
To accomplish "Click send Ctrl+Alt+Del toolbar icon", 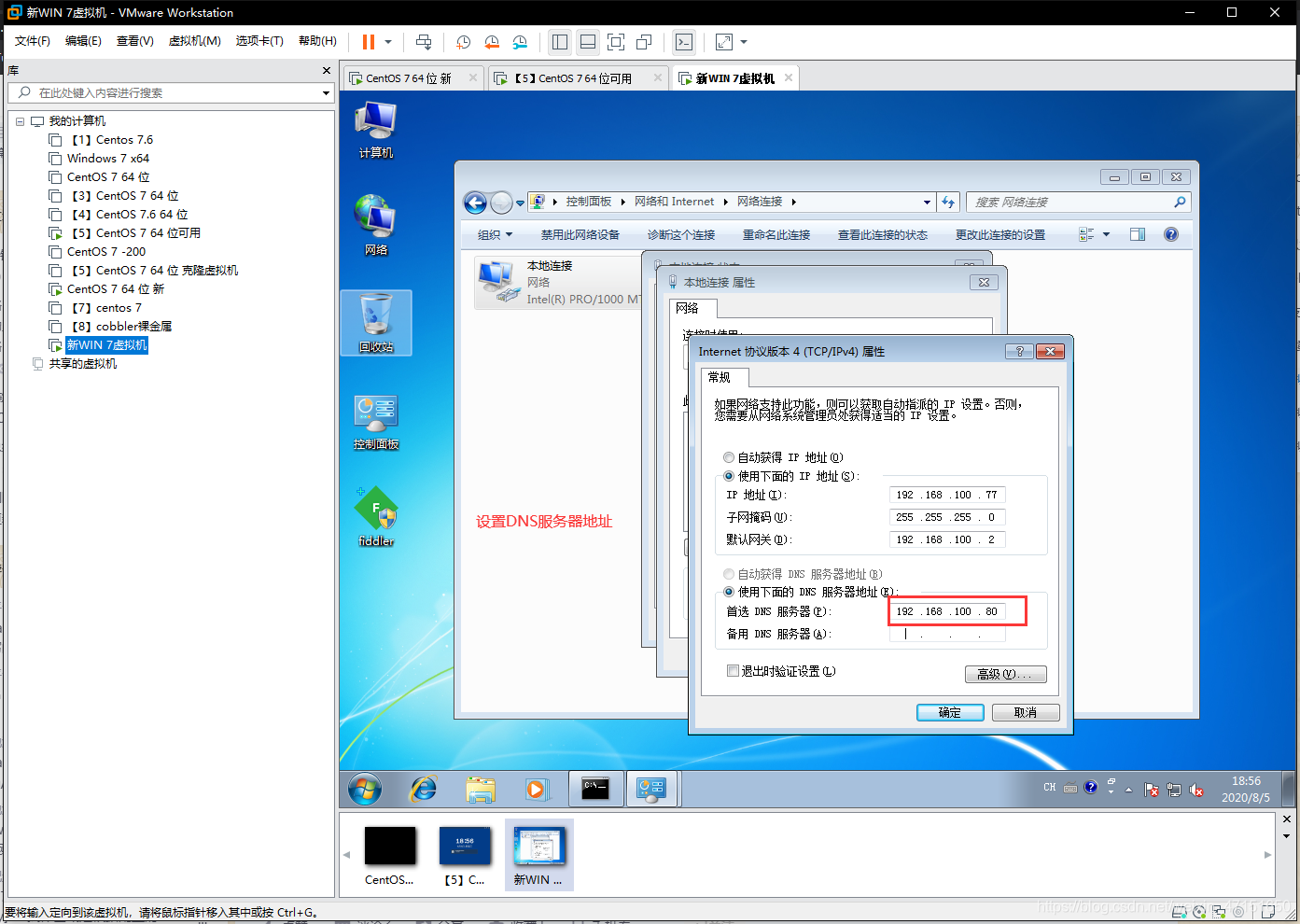I will 424,42.
